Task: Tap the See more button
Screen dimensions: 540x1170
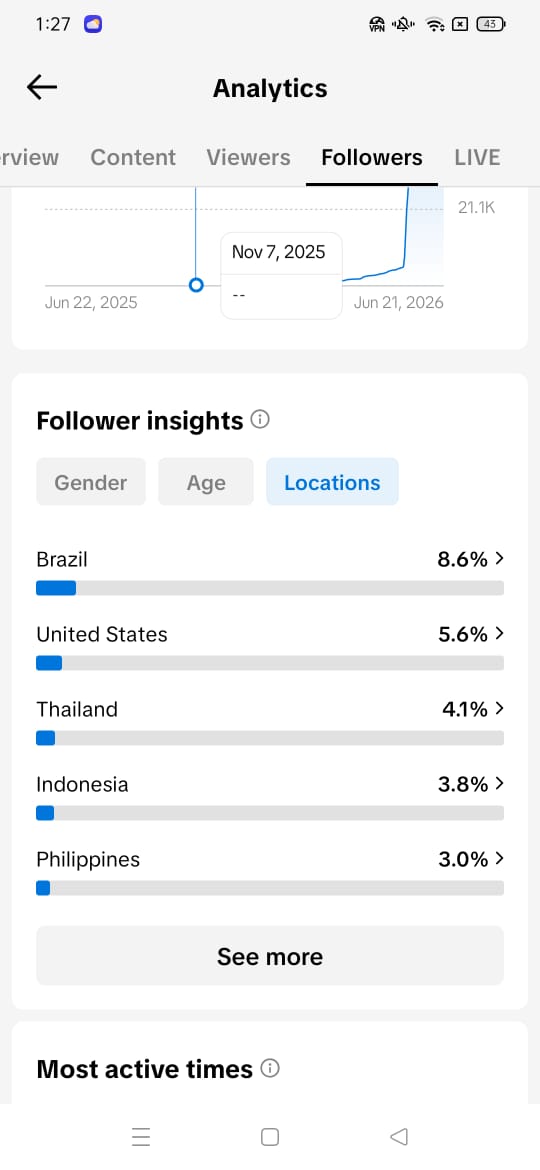Action: click(270, 956)
